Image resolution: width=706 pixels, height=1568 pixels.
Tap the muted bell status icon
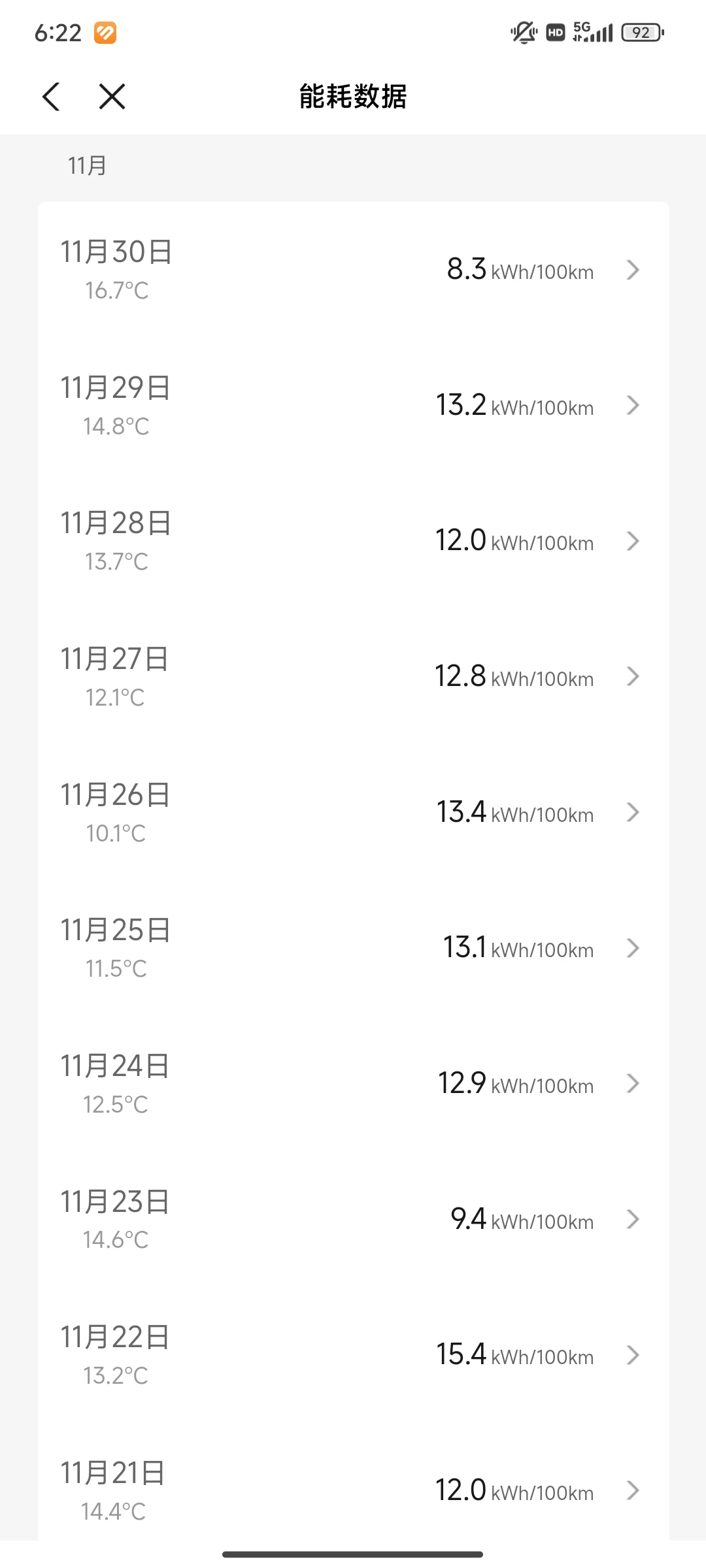coord(523,32)
